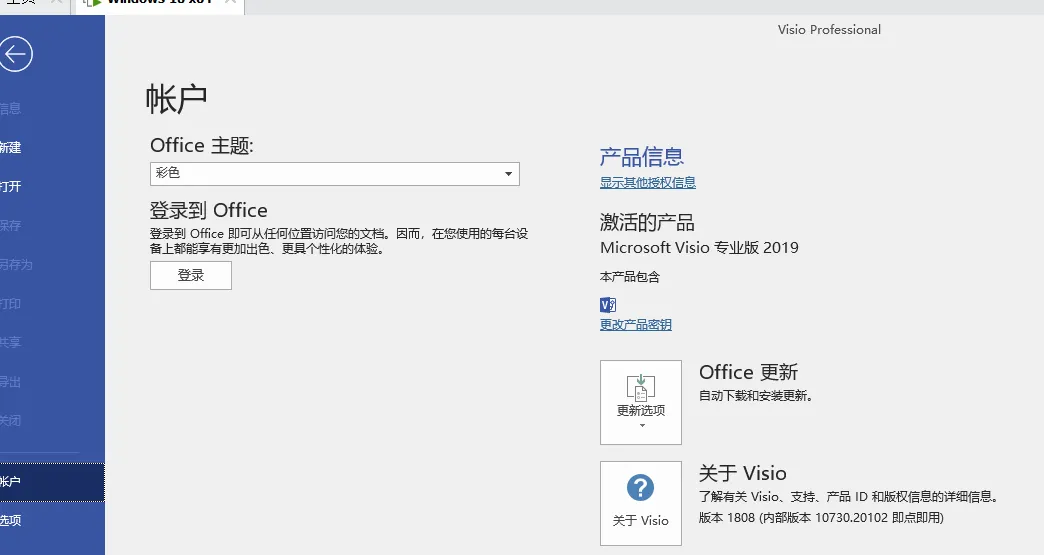Click the 登录 sign-in button
Viewport: 1044px width, 555px height.
pyautogui.click(x=190, y=276)
